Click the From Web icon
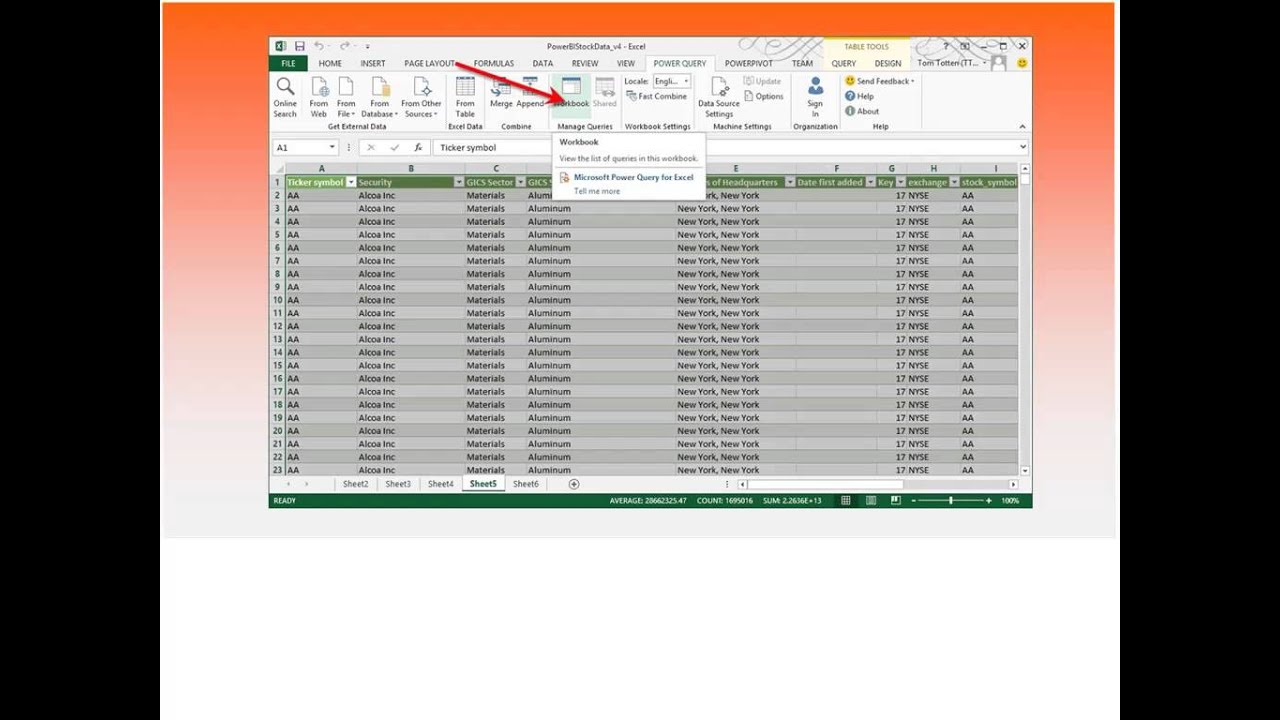Screen dimensions: 1280x720 (x=319, y=97)
